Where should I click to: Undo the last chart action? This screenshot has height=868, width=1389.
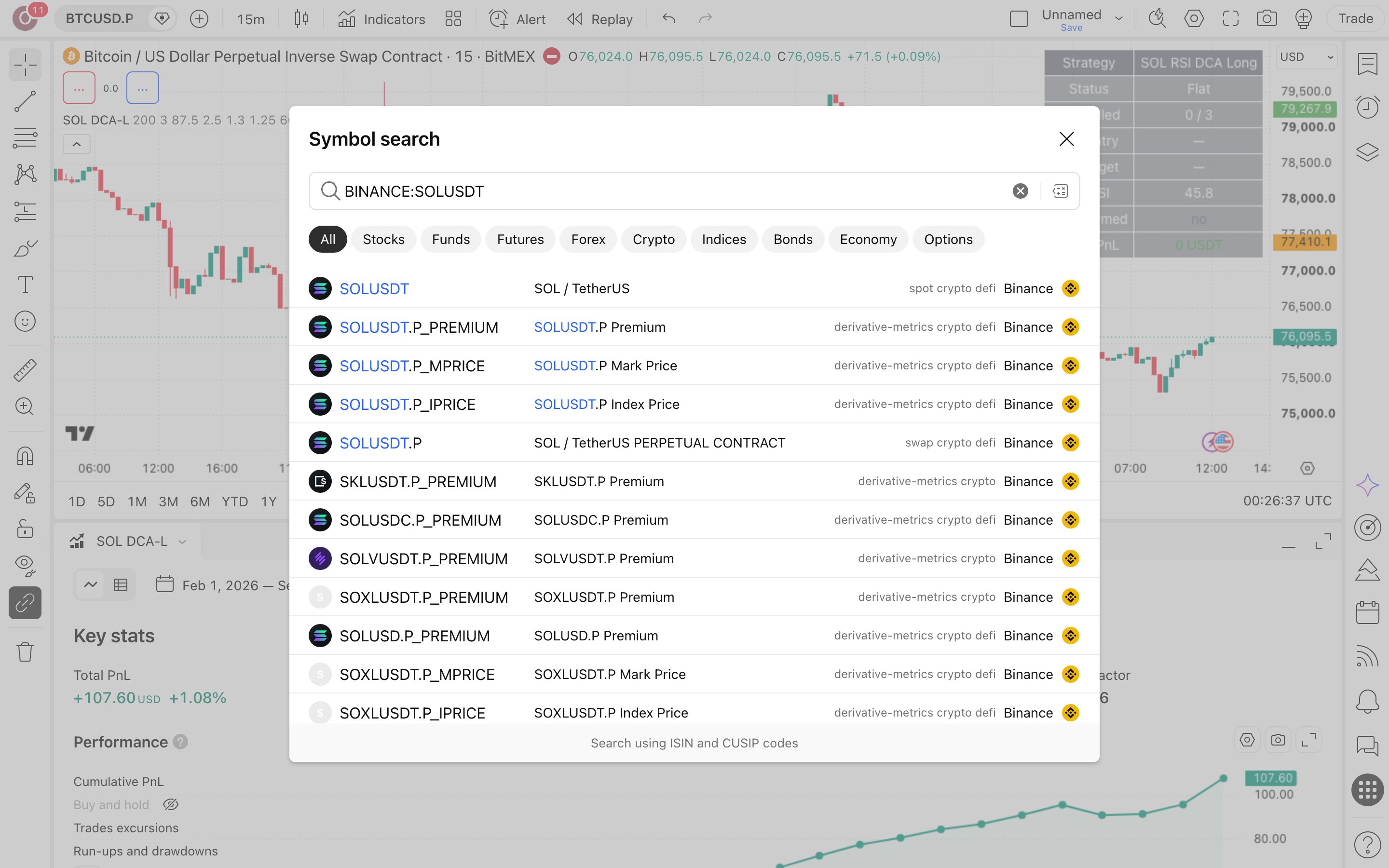pyautogui.click(x=668, y=19)
